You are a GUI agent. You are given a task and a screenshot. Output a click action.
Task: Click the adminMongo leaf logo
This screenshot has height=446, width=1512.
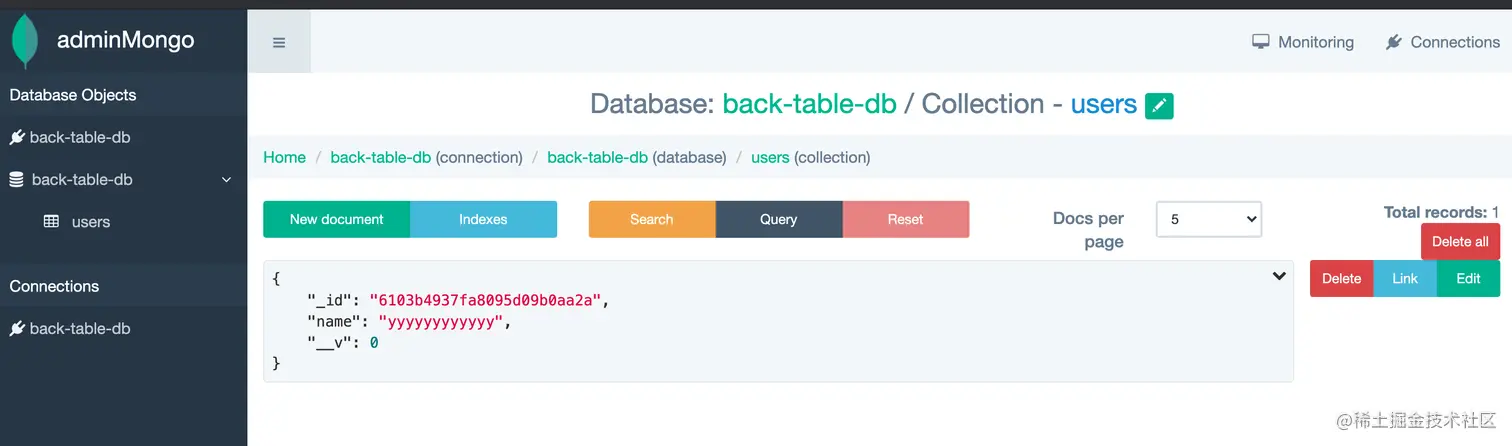(25, 42)
